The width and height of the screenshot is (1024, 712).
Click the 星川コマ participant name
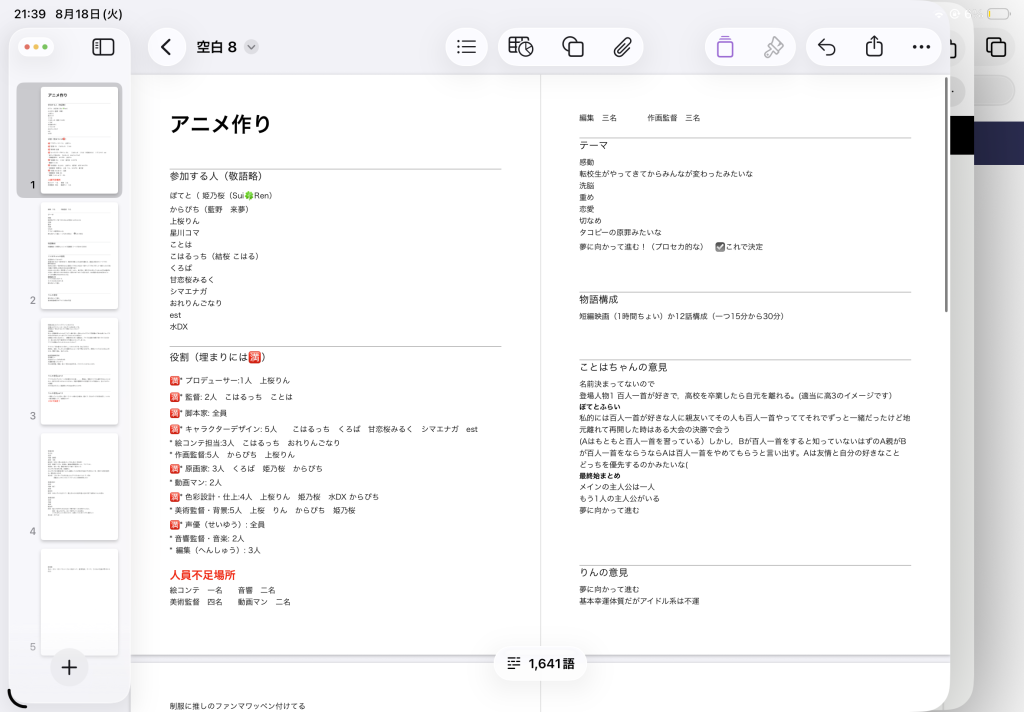(184, 233)
